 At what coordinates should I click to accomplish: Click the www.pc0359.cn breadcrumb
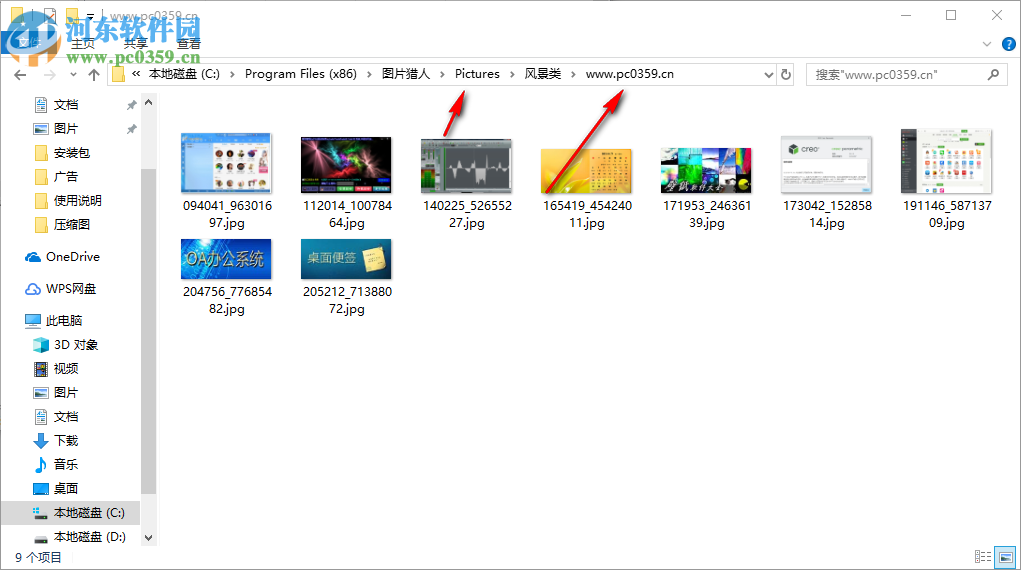click(x=630, y=74)
